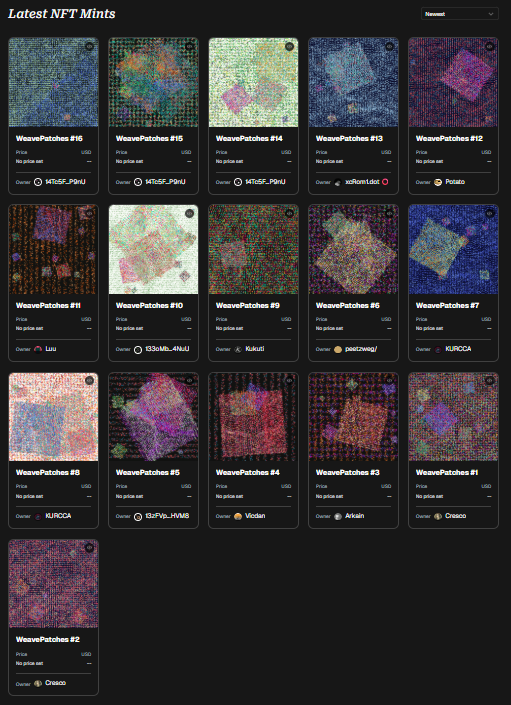511x705 pixels.
Task: Select the WeavePatches #7 artwork thumbnail
Action: [453, 250]
